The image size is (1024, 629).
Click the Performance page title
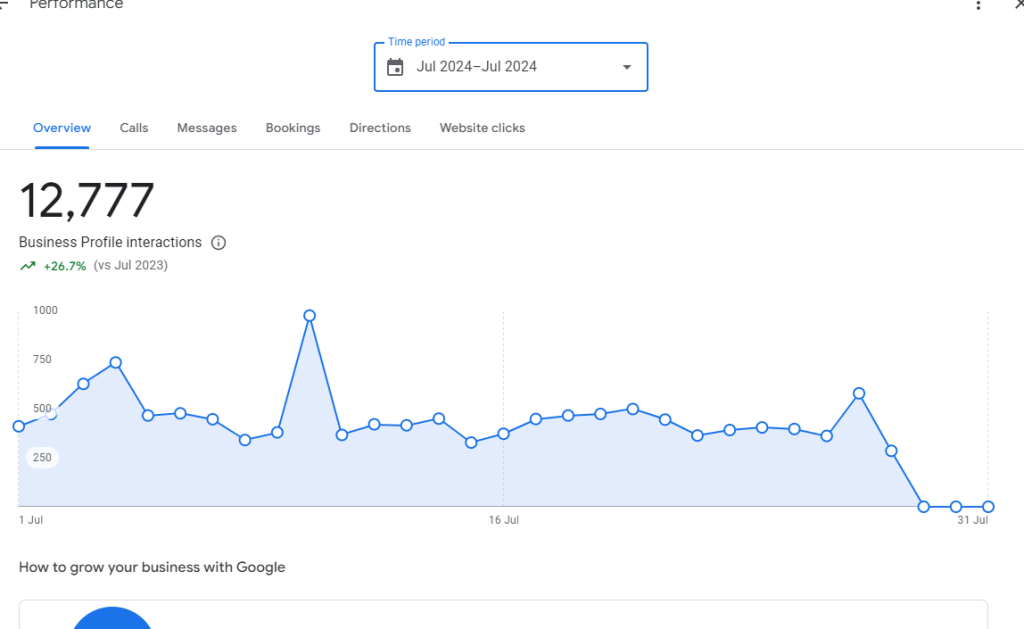click(x=76, y=5)
